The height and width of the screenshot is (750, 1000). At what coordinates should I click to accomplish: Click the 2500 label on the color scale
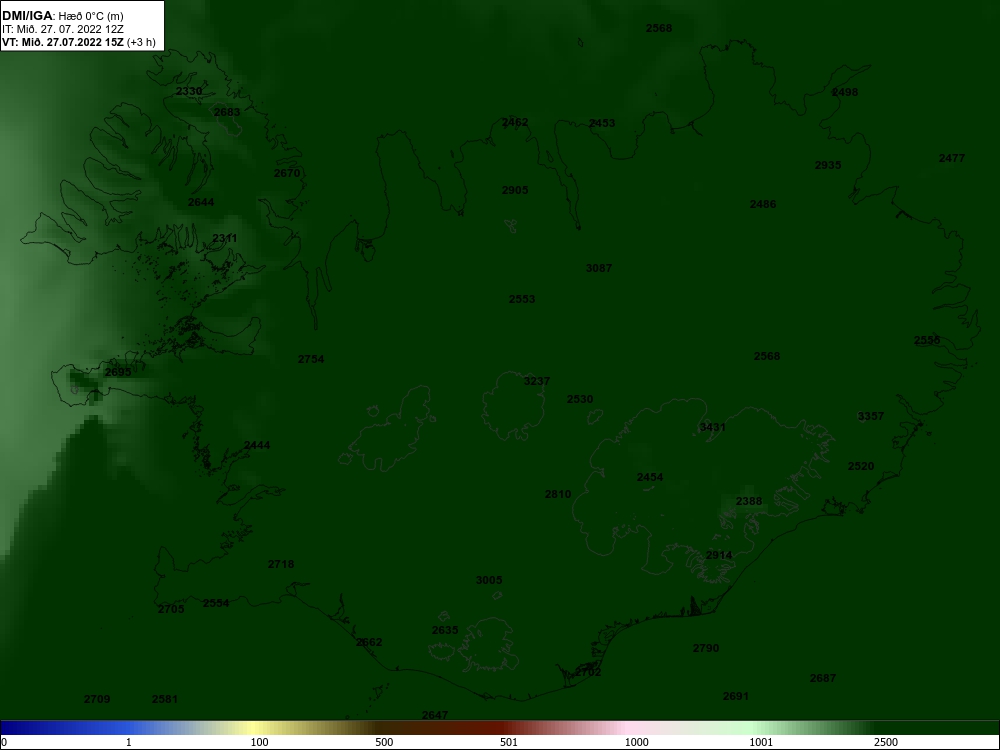click(886, 742)
